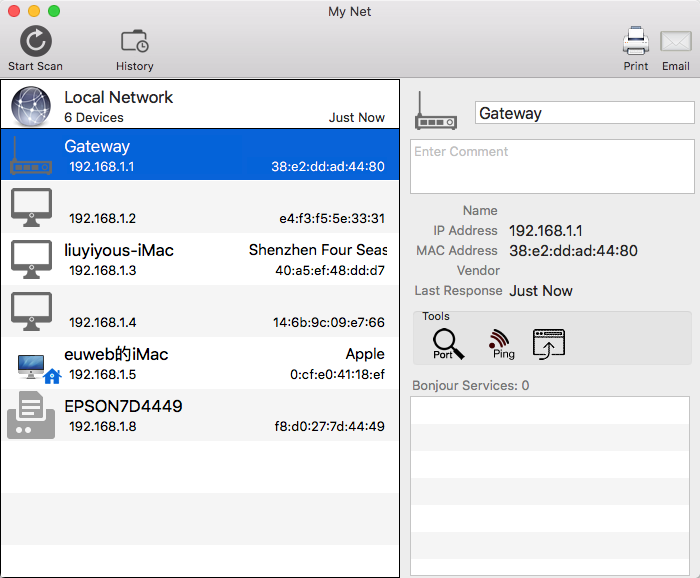Click the Email envelope icon
The width and height of the screenshot is (700, 578).
675,42
